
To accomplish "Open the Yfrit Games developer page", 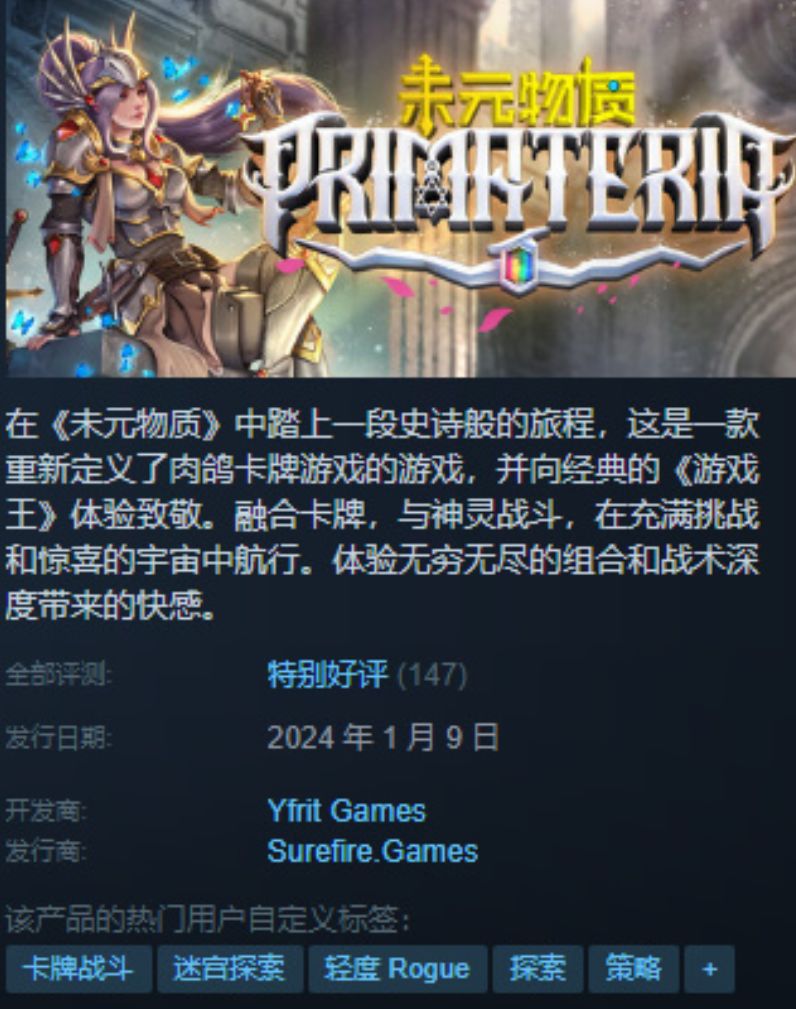I will coord(346,811).
